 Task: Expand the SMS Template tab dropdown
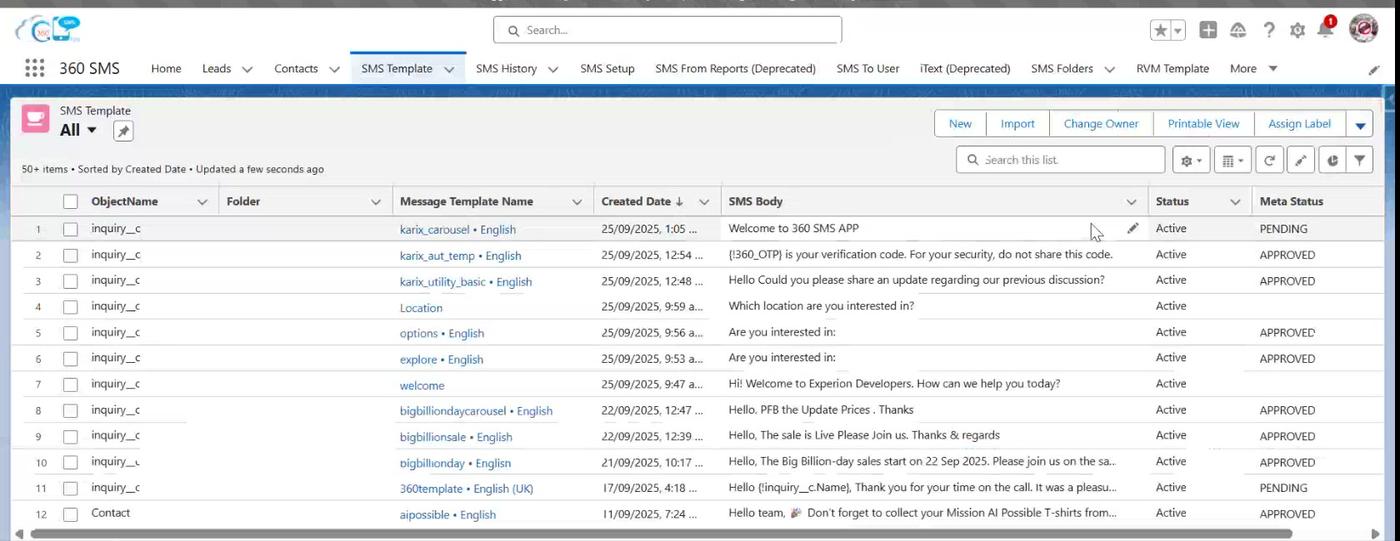coord(449,69)
